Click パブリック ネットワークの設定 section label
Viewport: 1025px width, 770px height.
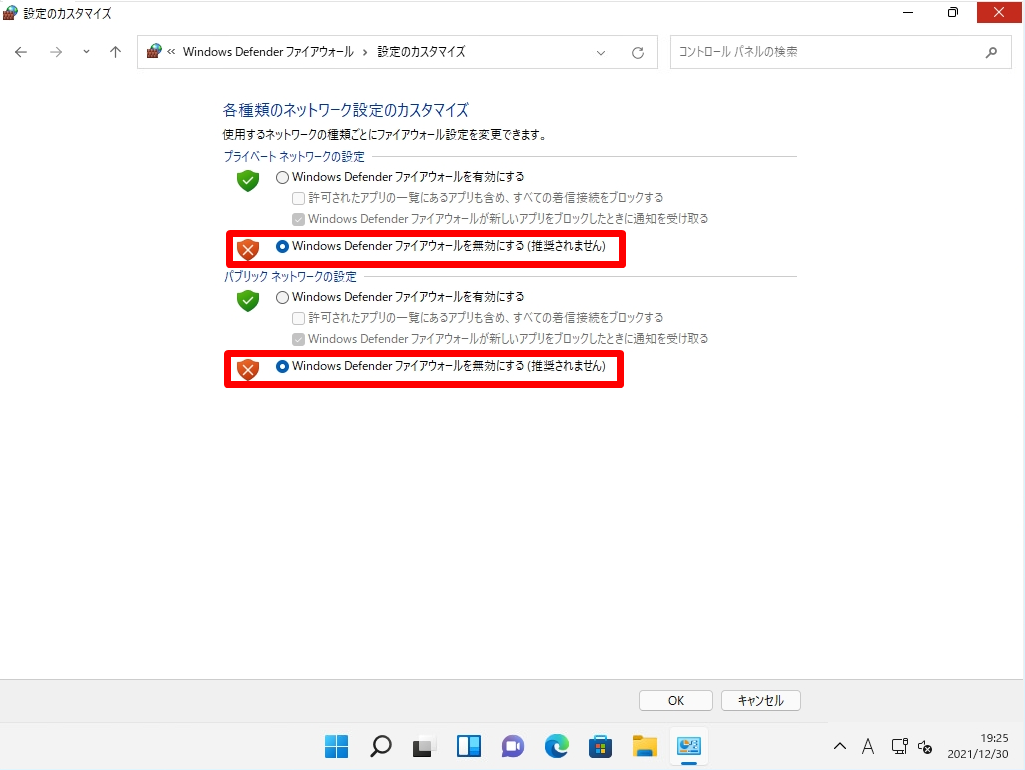290,276
